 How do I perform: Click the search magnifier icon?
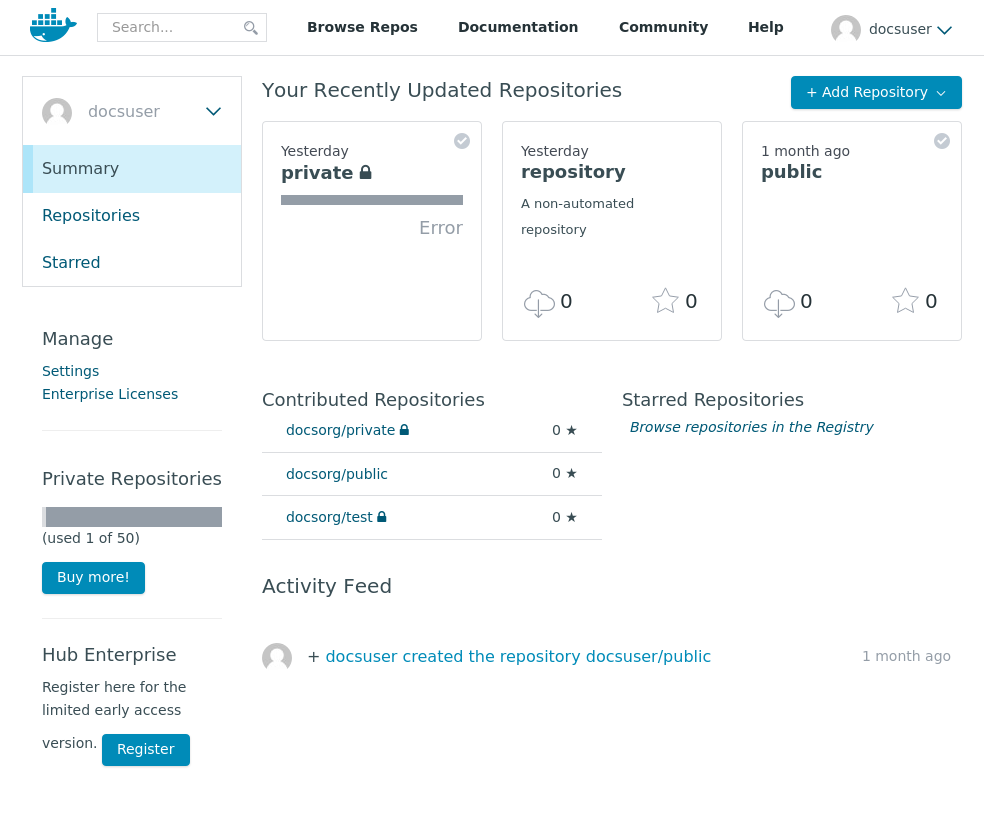[x=250, y=28]
